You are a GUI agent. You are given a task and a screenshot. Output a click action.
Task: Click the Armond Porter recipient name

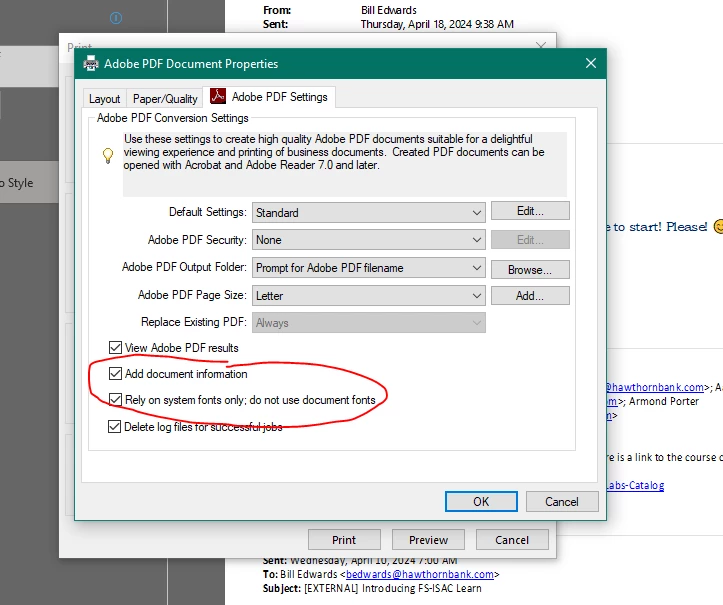tap(664, 401)
